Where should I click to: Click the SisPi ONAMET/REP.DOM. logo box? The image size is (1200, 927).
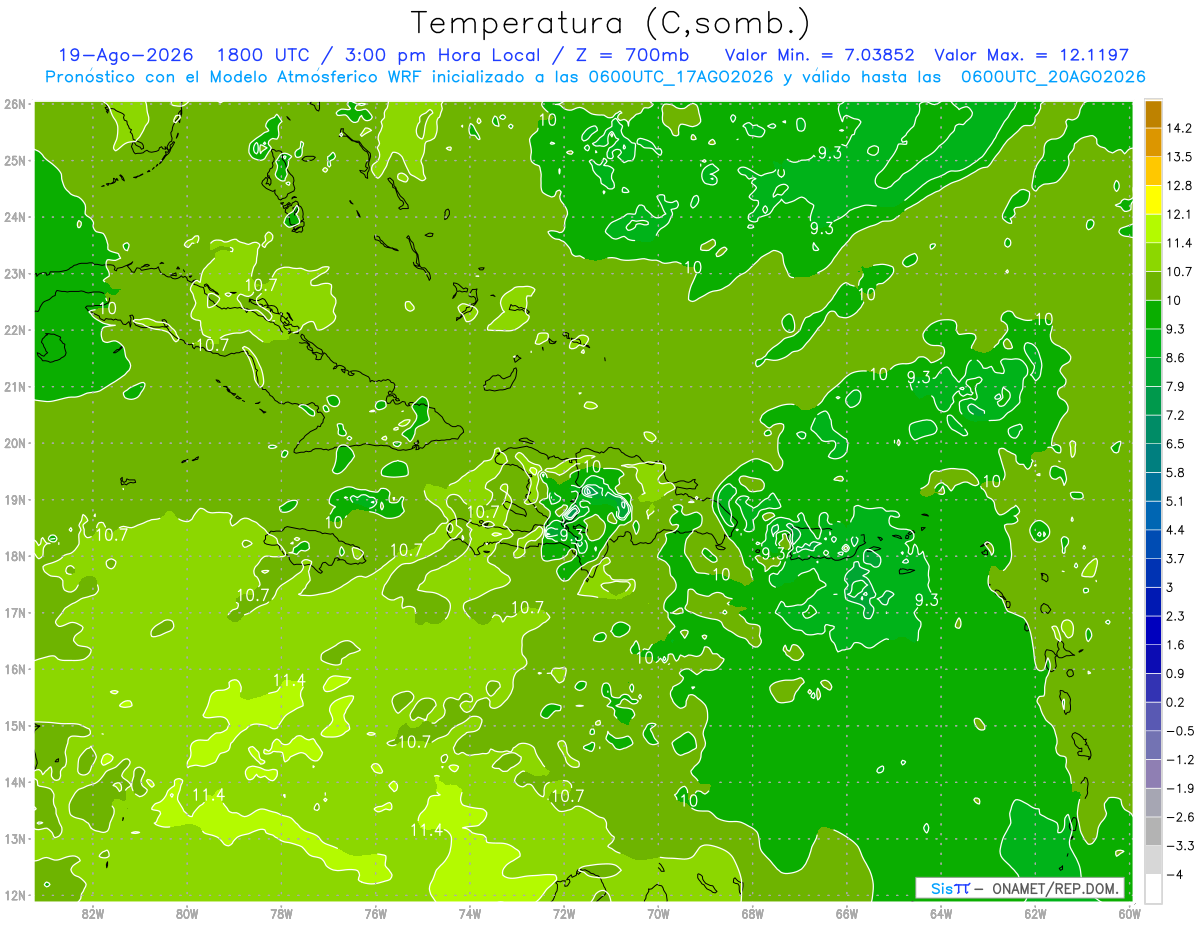click(1020, 889)
